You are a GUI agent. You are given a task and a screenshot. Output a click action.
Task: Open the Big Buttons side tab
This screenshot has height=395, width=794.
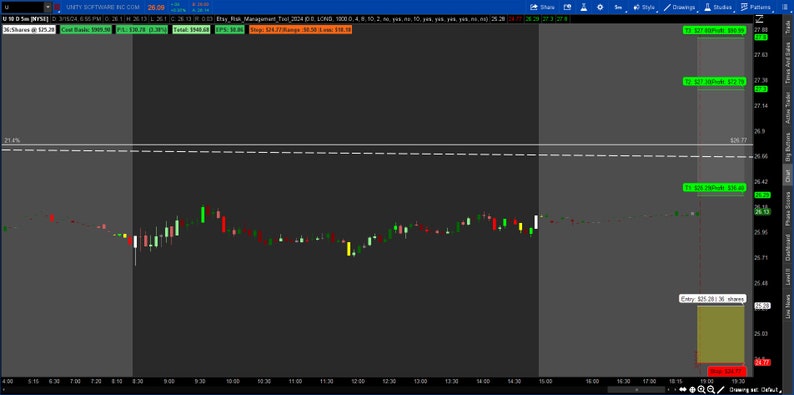[x=787, y=147]
